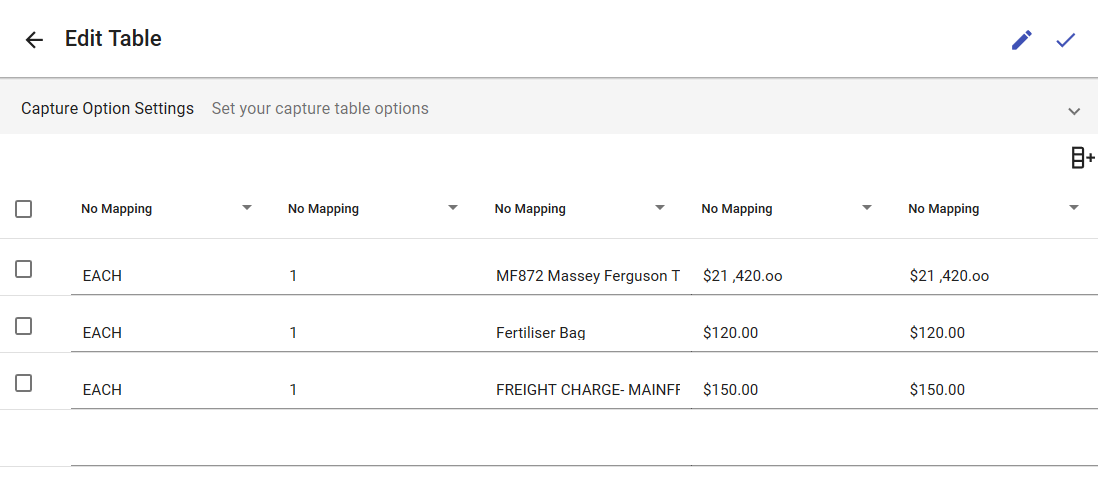
Task: Click the MF872 Massey Ferguson cell
Action: coord(587,276)
